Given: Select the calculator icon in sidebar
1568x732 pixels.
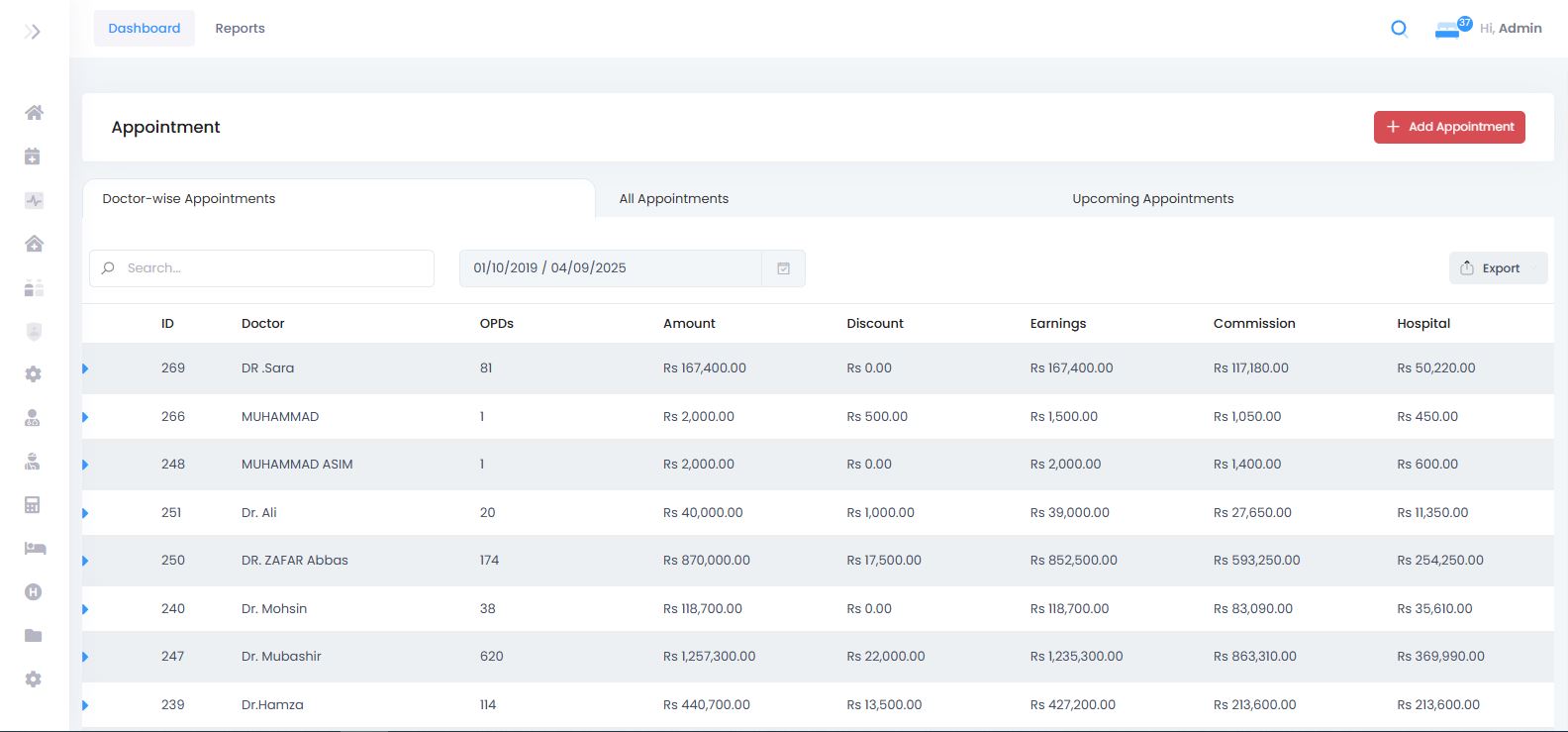Looking at the screenshot, I should 33,505.
